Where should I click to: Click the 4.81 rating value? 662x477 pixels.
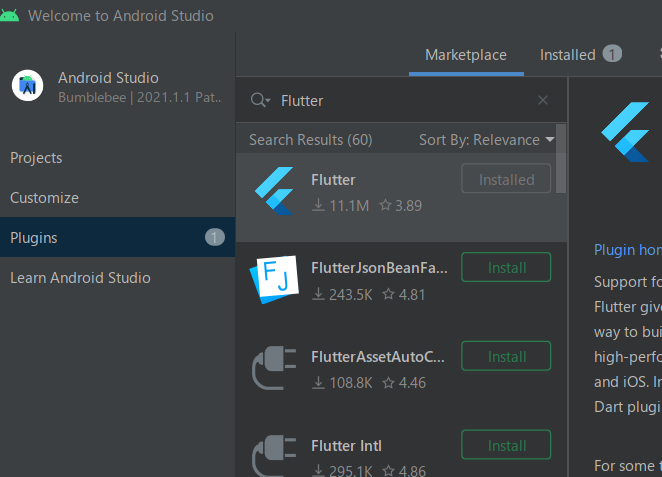click(412, 295)
